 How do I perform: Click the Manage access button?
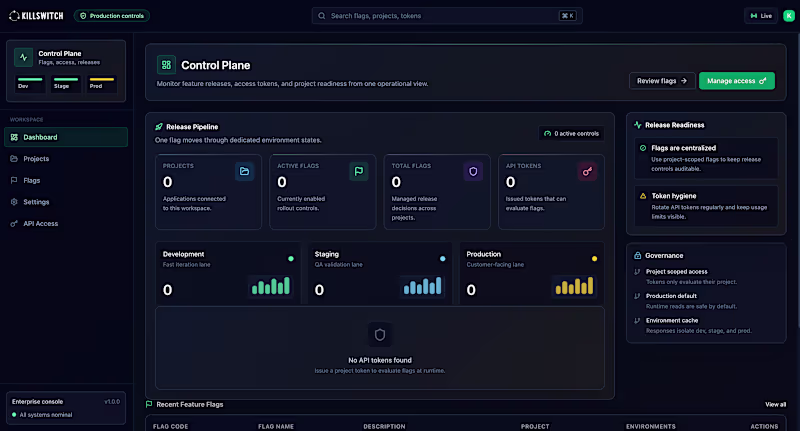(x=737, y=81)
